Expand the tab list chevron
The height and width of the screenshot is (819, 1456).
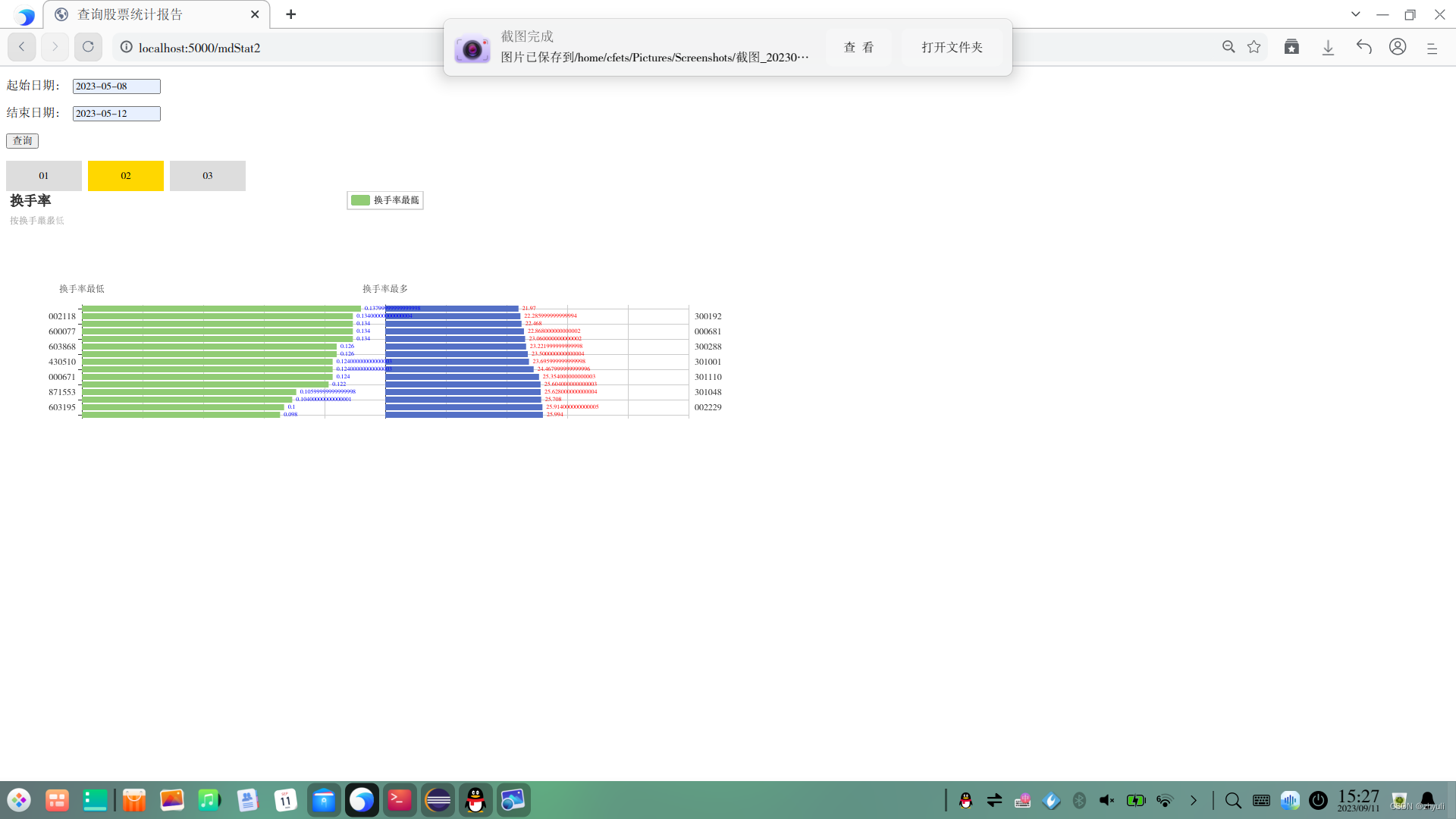click(x=1356, y=14)
